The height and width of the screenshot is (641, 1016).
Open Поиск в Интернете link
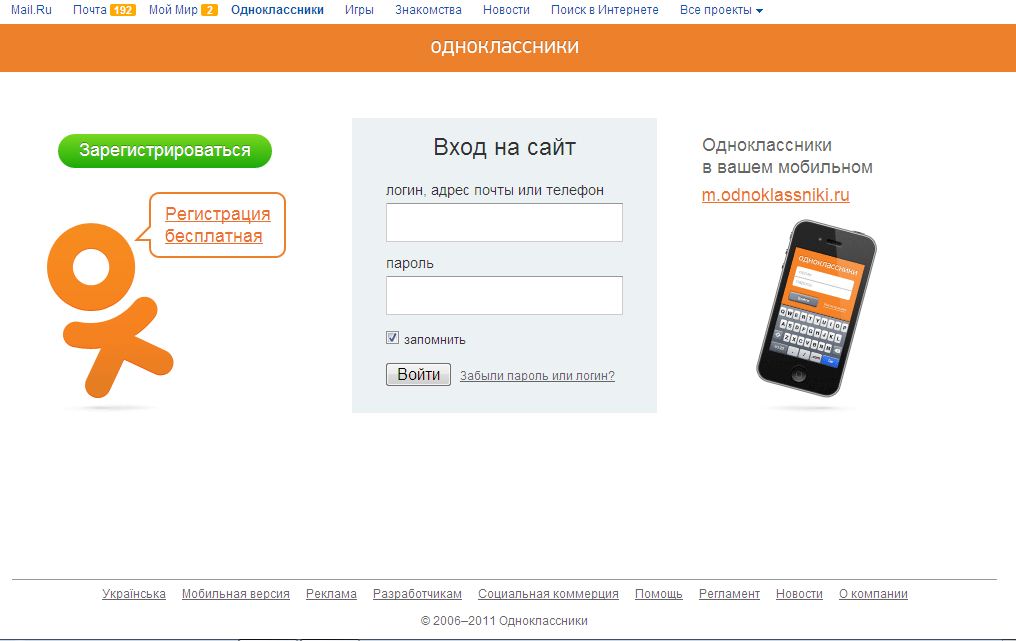[605, 10]
